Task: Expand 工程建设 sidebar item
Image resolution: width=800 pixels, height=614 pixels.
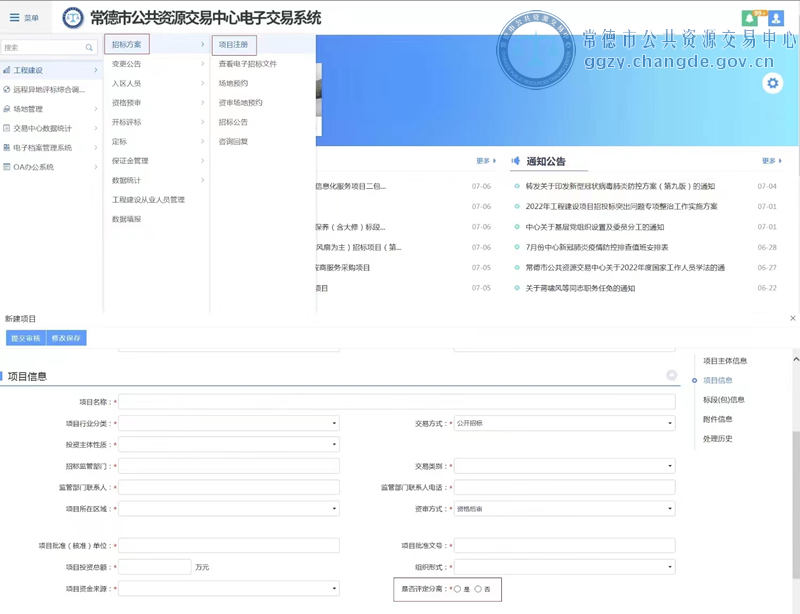Action: tap(50, 70)
